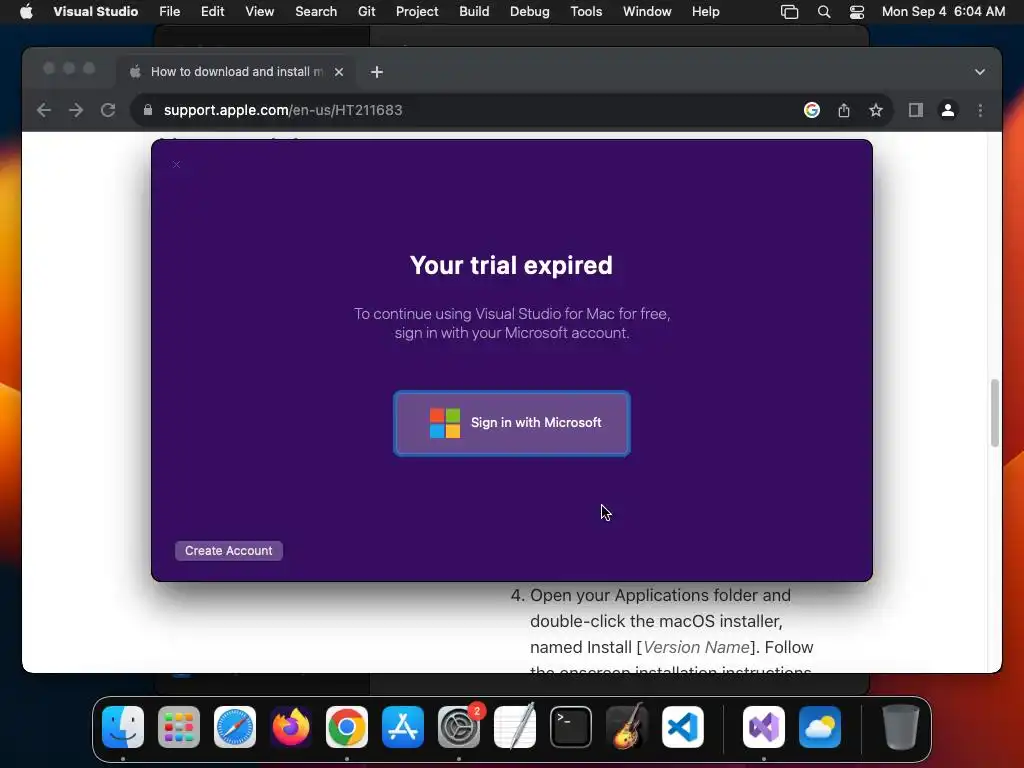The height and width of the screenshot is (768, 1024).
Task: Bookmark this page with the star
Action: [876, 110]
